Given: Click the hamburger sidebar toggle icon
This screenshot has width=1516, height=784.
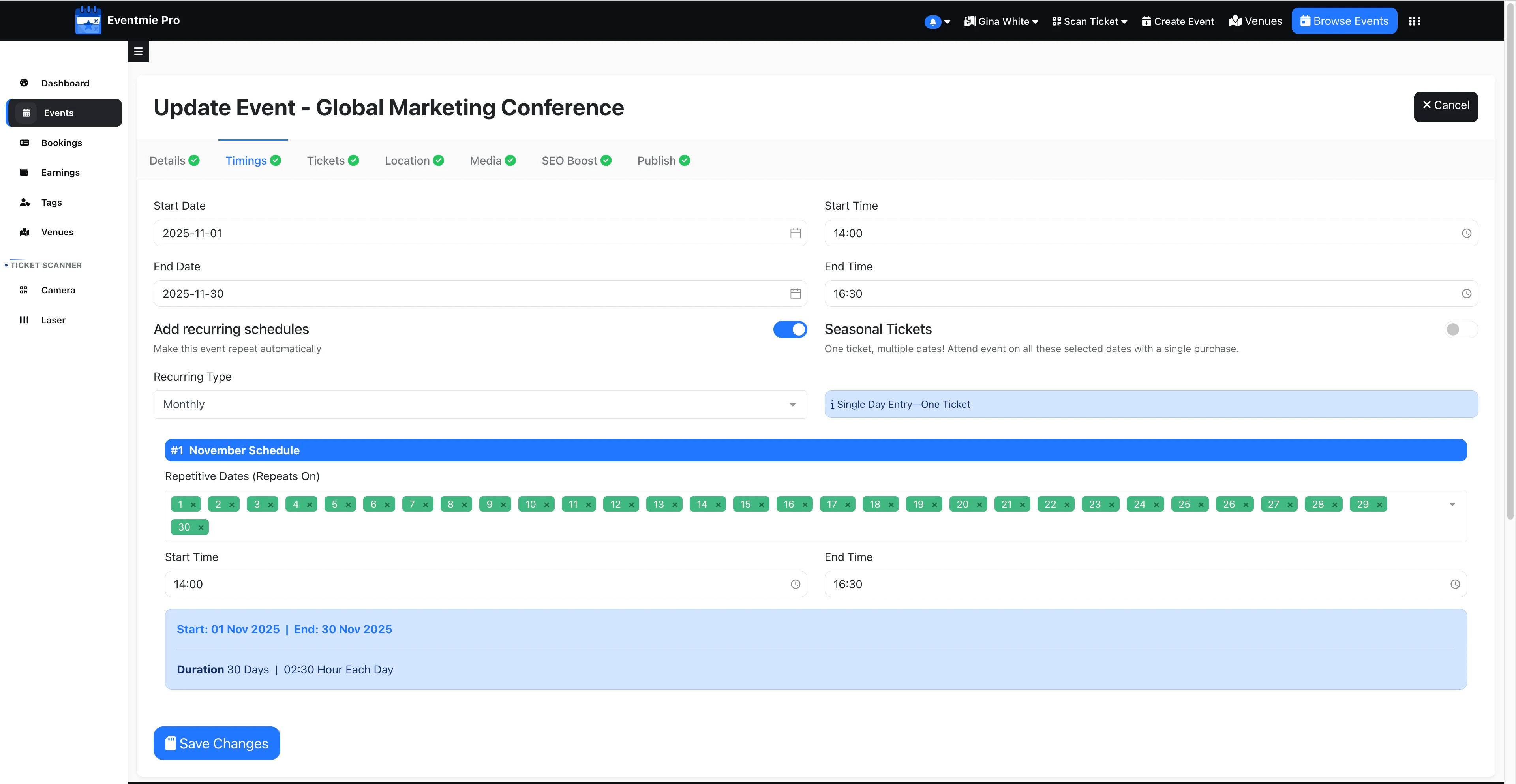Looking at the screenshot, I should click(138, 51).
